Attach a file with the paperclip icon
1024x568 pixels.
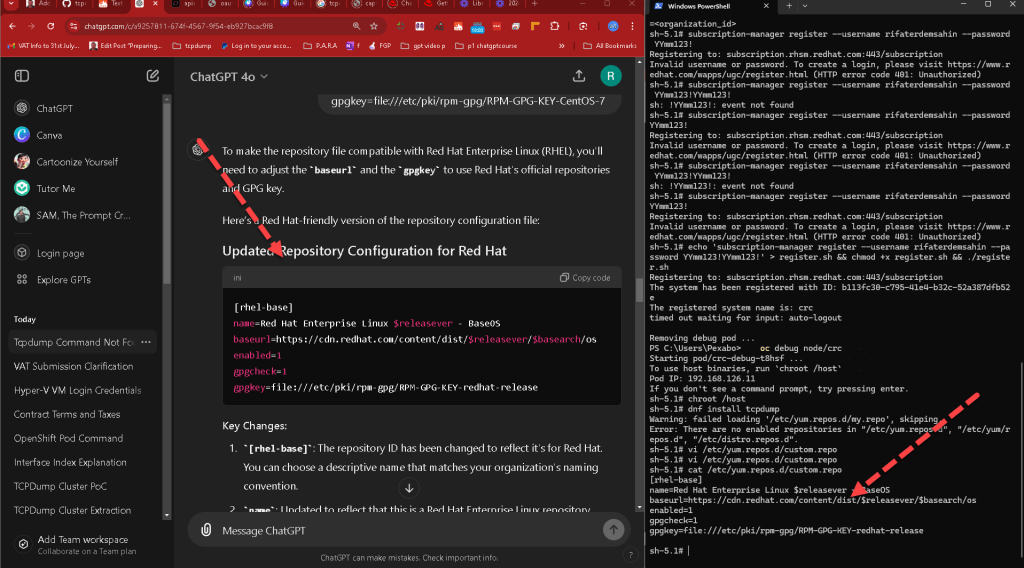click(x=206, y=530)
